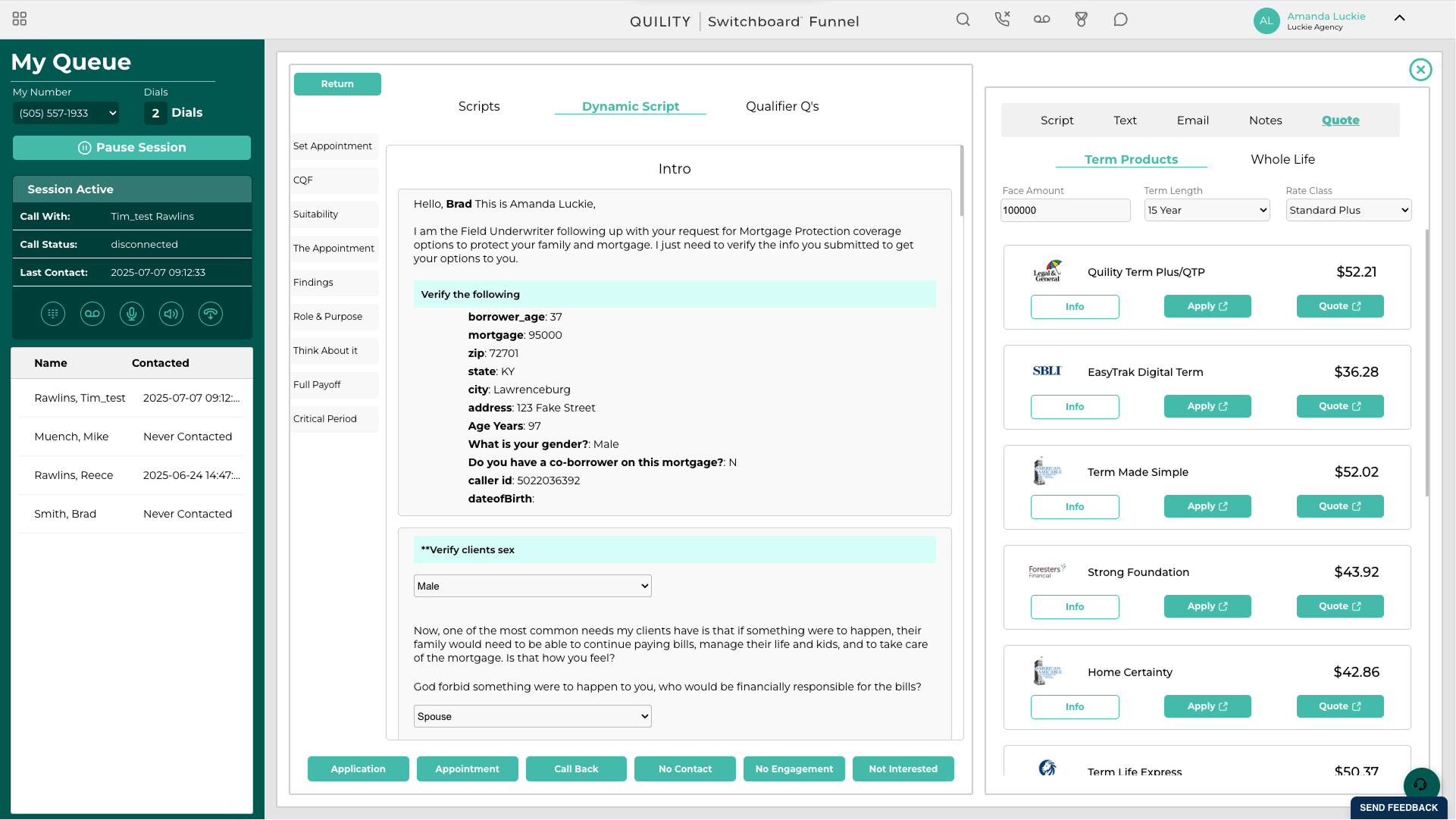Open the Term Length dropdown
Viewport: 1456px width, 820px height.
(1207, 211)
